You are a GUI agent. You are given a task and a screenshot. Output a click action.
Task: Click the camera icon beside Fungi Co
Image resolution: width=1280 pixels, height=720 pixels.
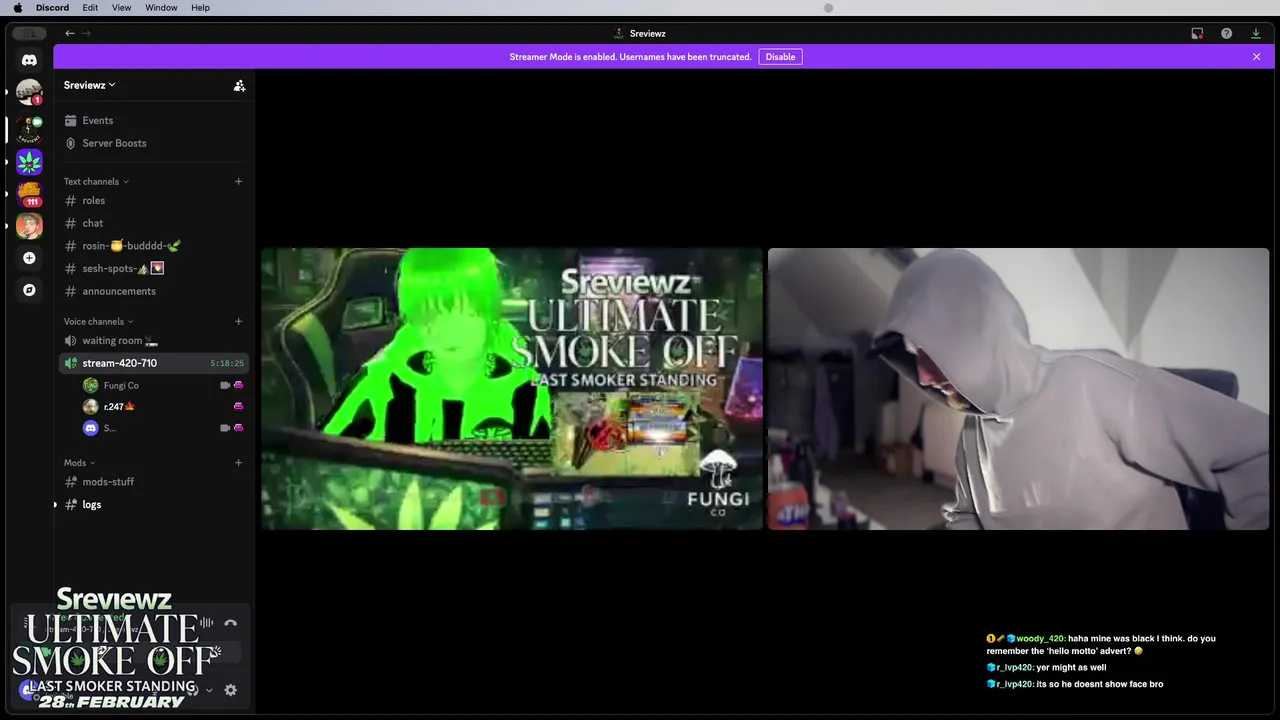coord(225,385)
